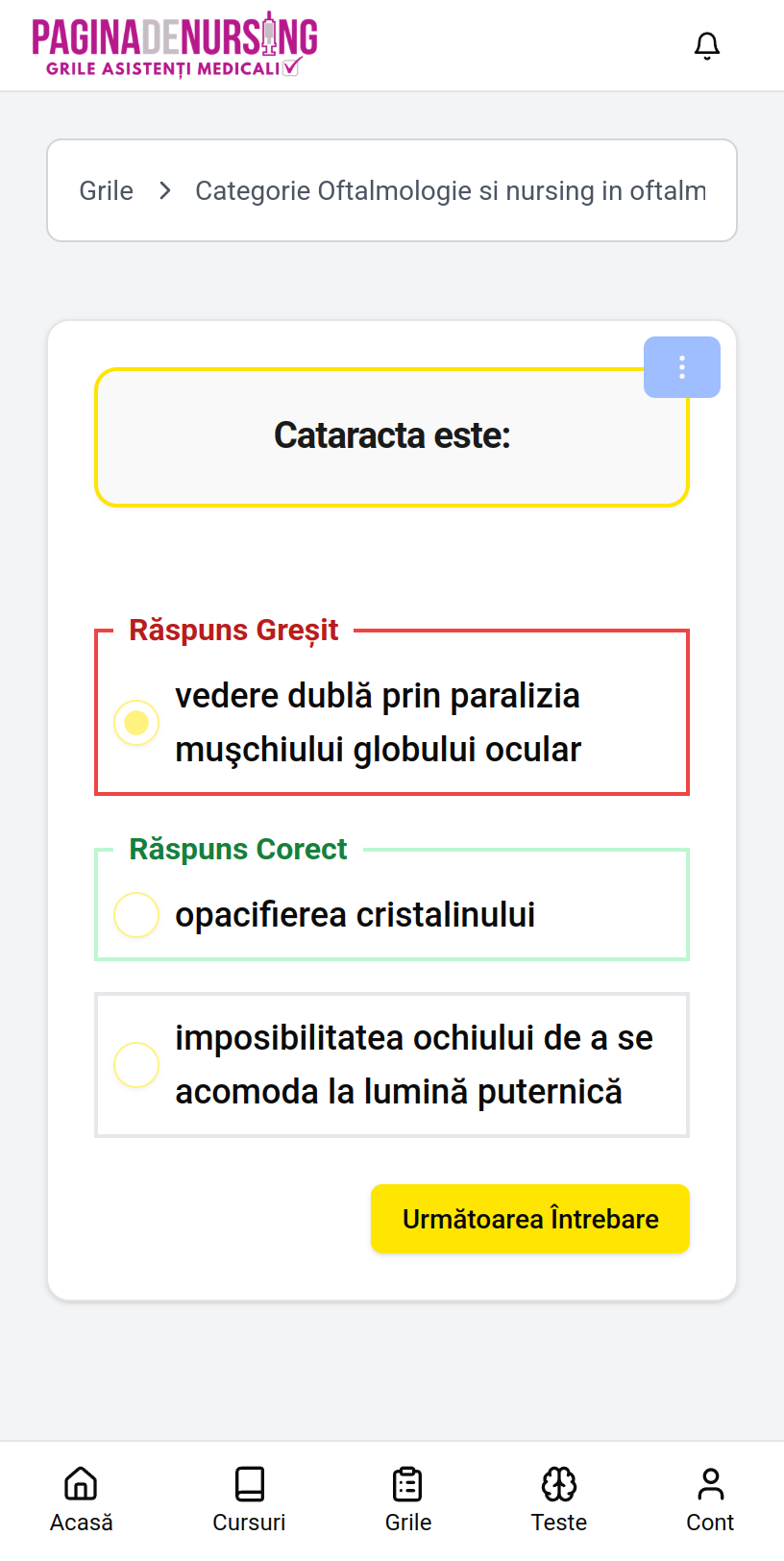Open the Grile breadcrumb link
The height and width of the screenshot is (1561, 784).
(106, 189)
